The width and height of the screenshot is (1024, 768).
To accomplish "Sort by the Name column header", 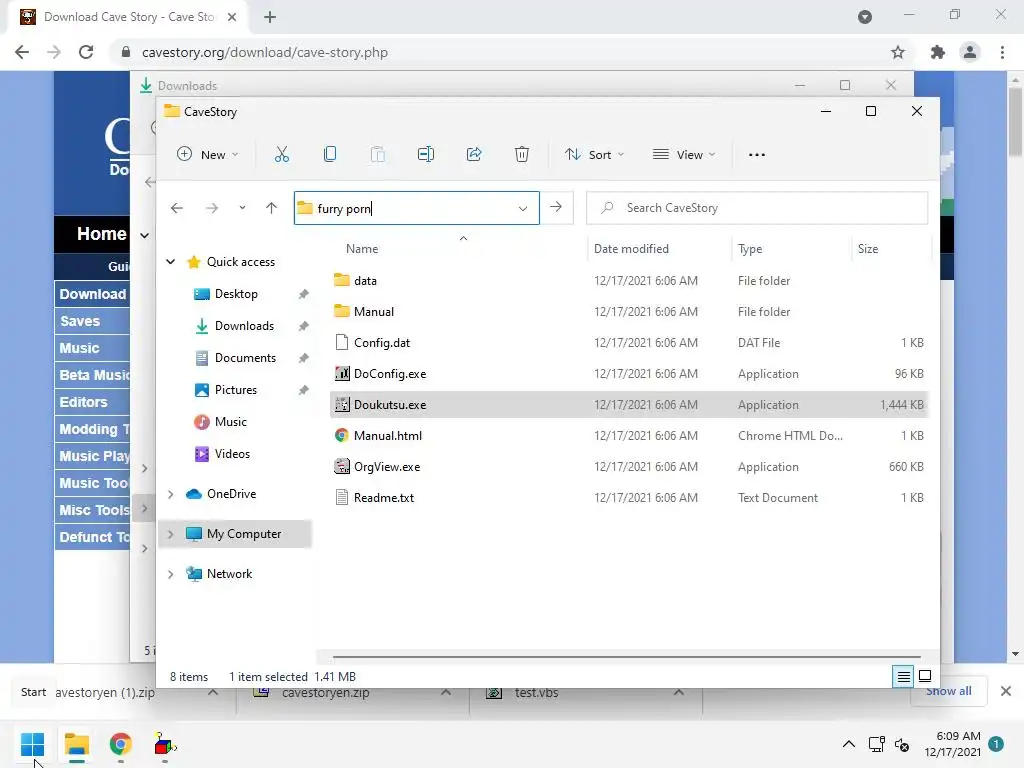I will [x=362, y=249].
